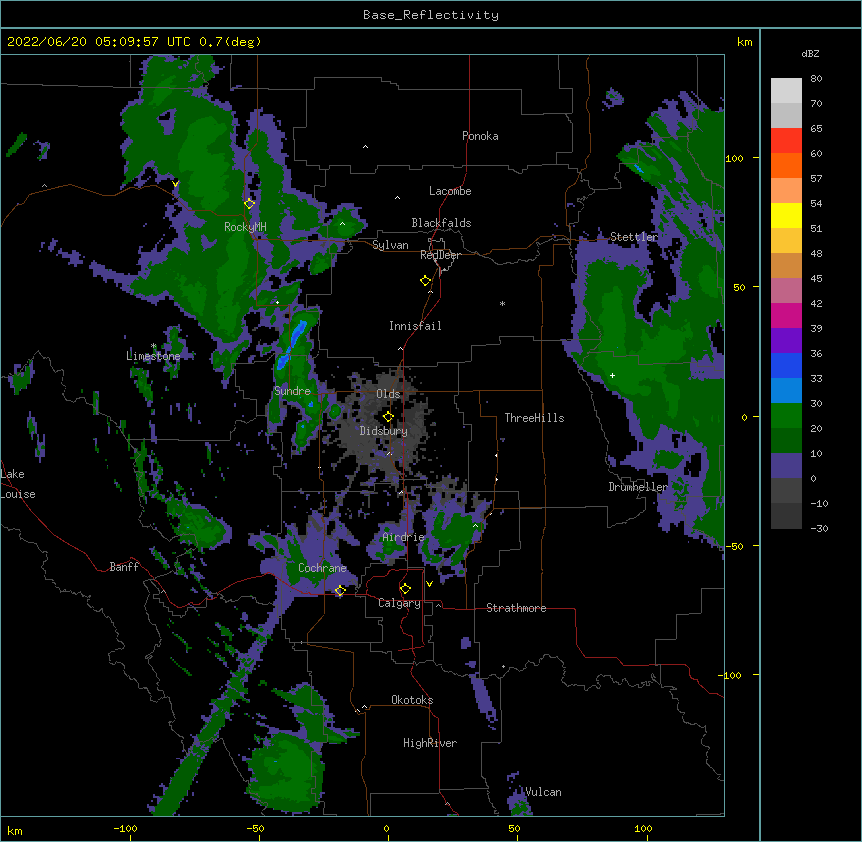The width and height of the screenshot is (862, 842).
Task: Click the blue high-reflectivity cell north of Sundre
Action: point(290,346)
